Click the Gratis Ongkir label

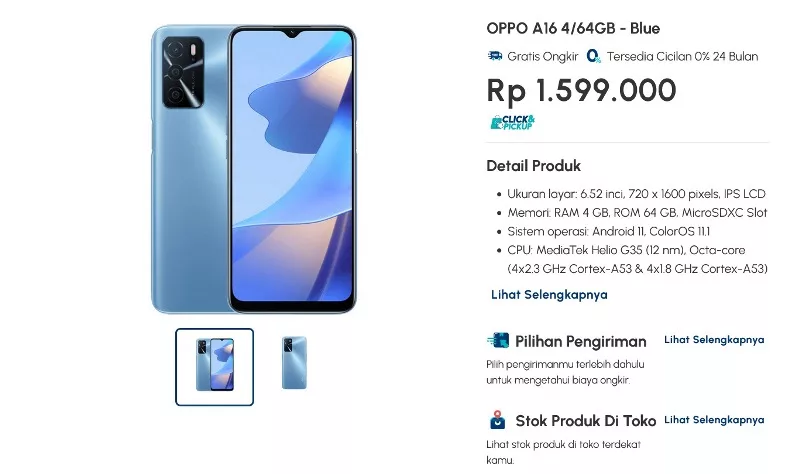coord(542,56)
